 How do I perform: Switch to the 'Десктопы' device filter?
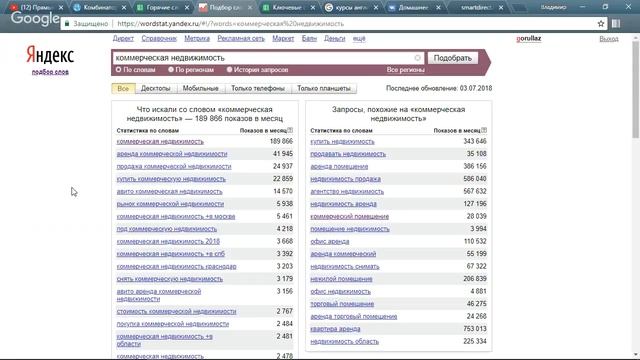[156, 88]
